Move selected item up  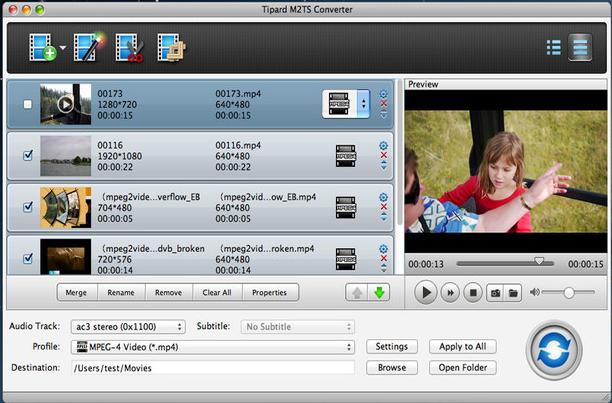pos(357,293)
